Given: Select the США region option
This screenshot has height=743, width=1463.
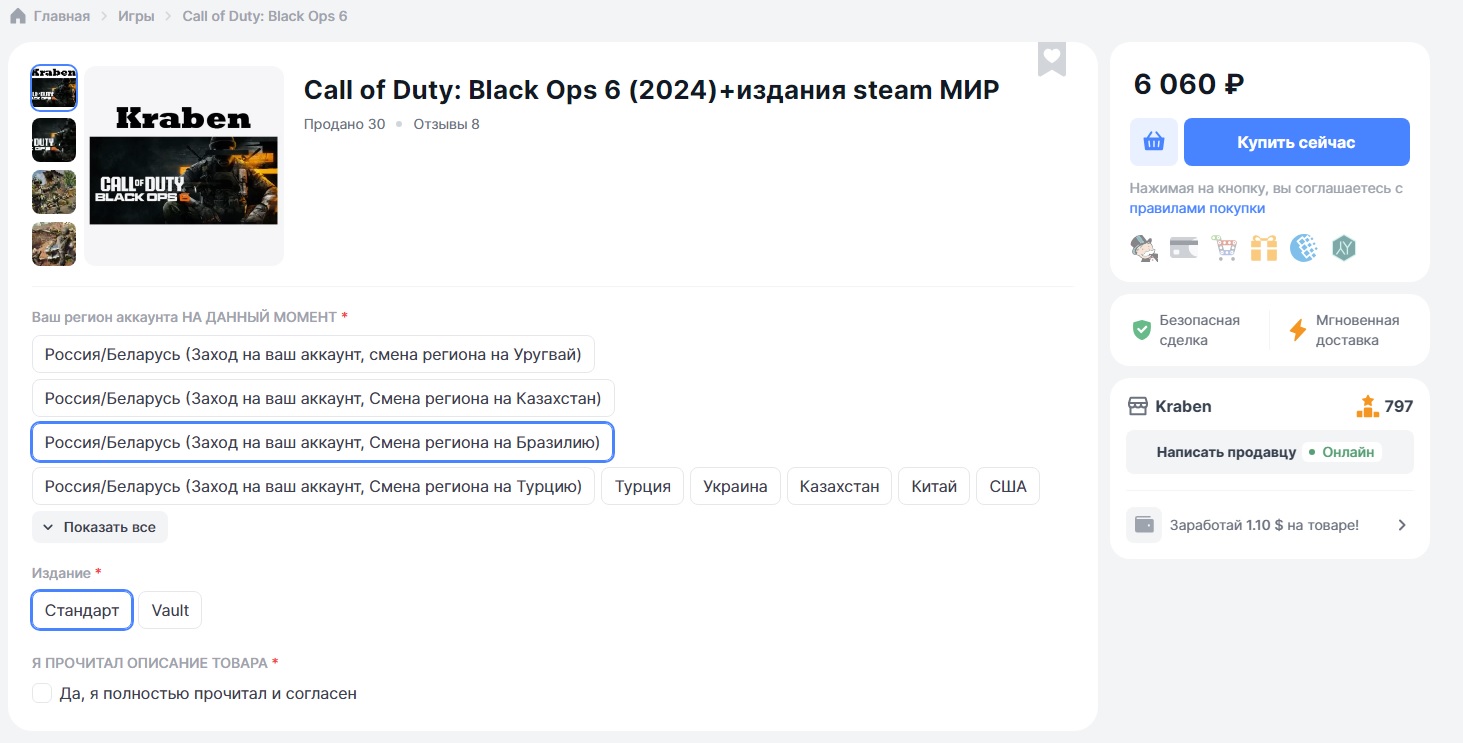Looking at the screenshot, I should [1008, 486].
